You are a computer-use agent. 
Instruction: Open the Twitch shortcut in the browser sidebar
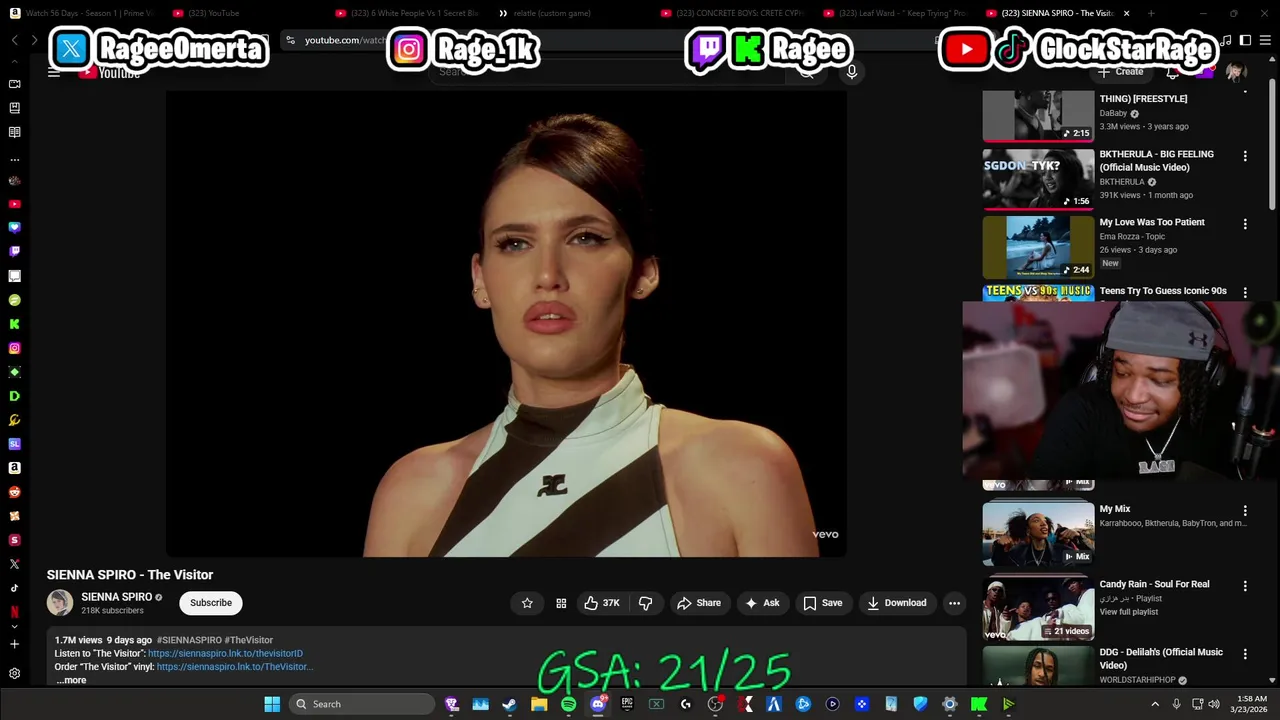(14, 252)
